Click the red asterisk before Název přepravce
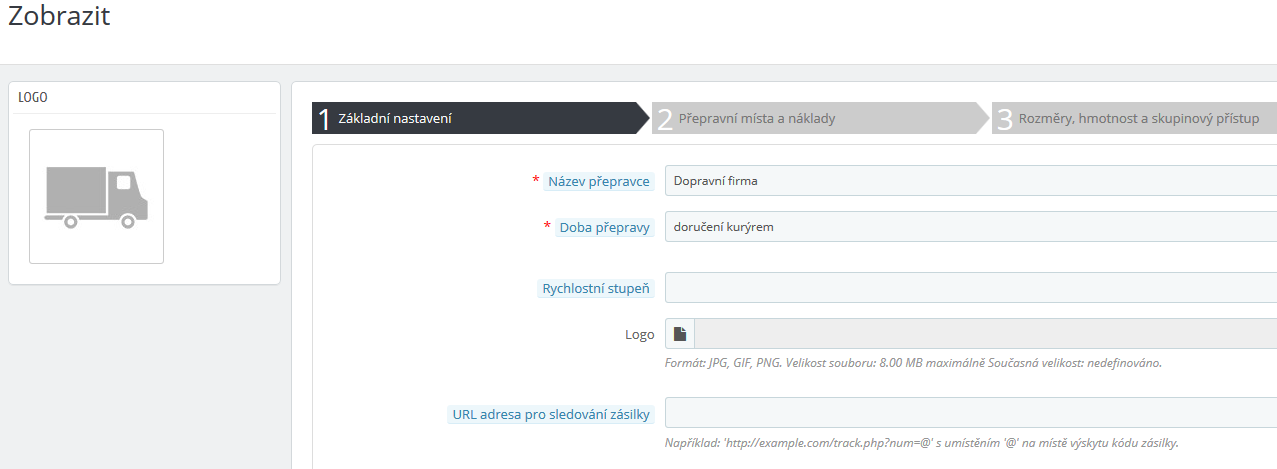Screen dimensions: 1277x469 535,180
